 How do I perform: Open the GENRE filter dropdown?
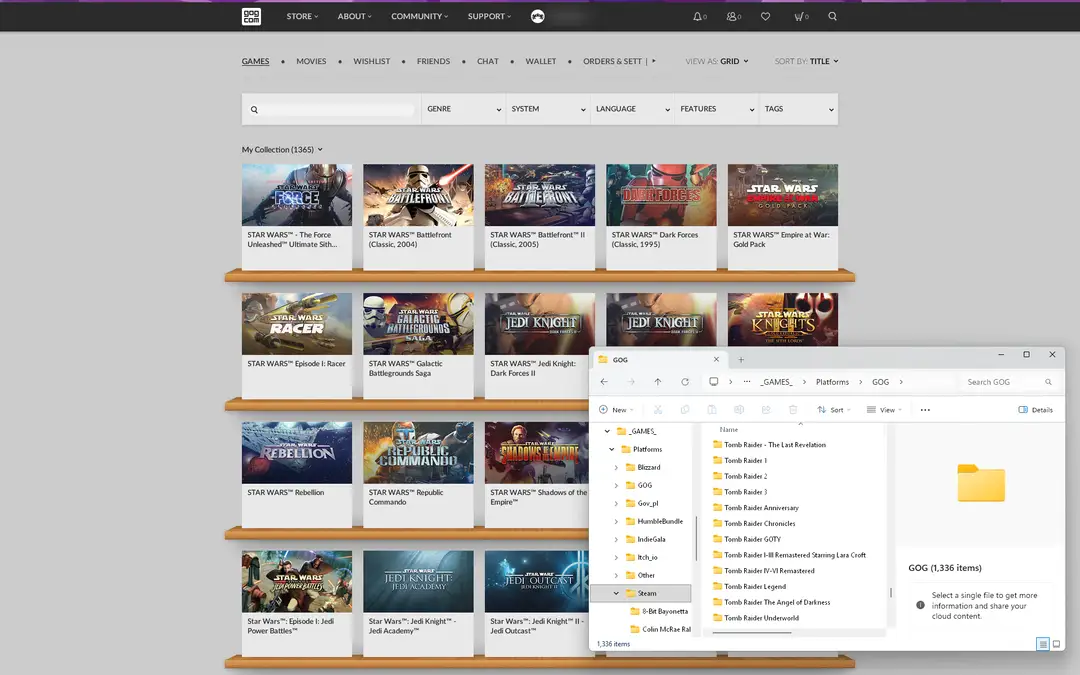tap(462, 108)
